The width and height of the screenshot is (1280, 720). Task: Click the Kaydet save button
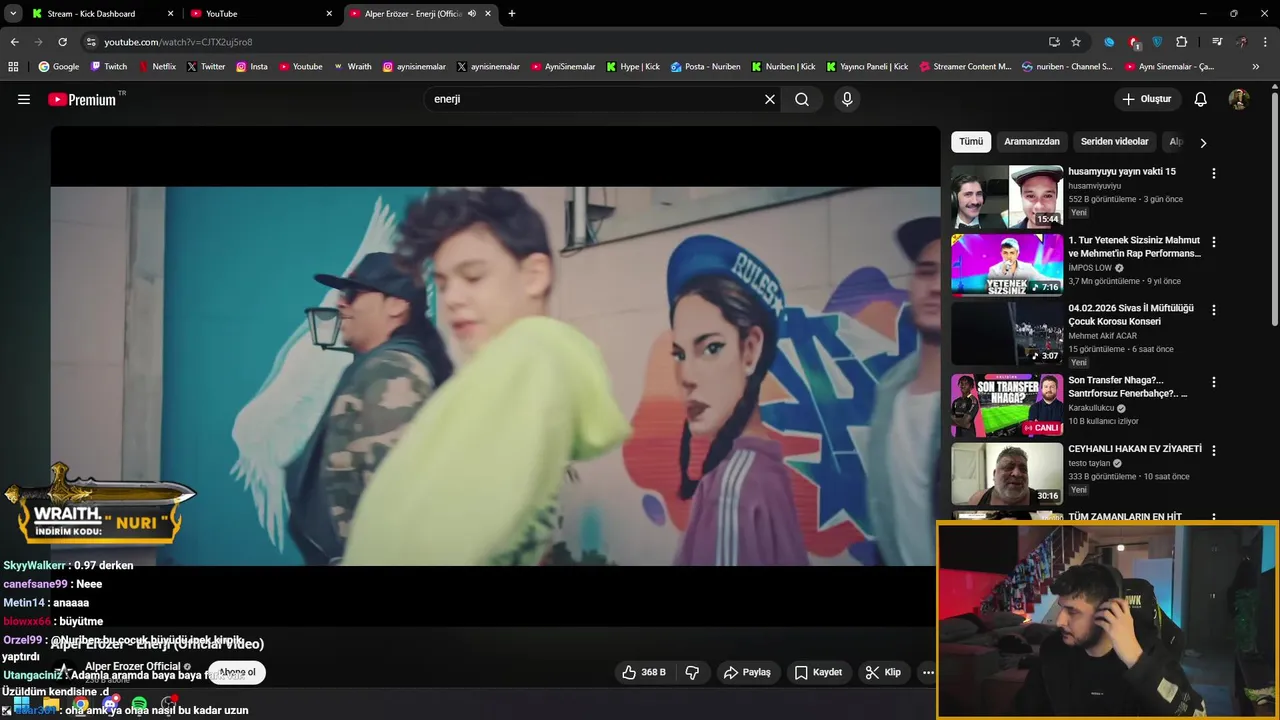[x=819, y=672]
